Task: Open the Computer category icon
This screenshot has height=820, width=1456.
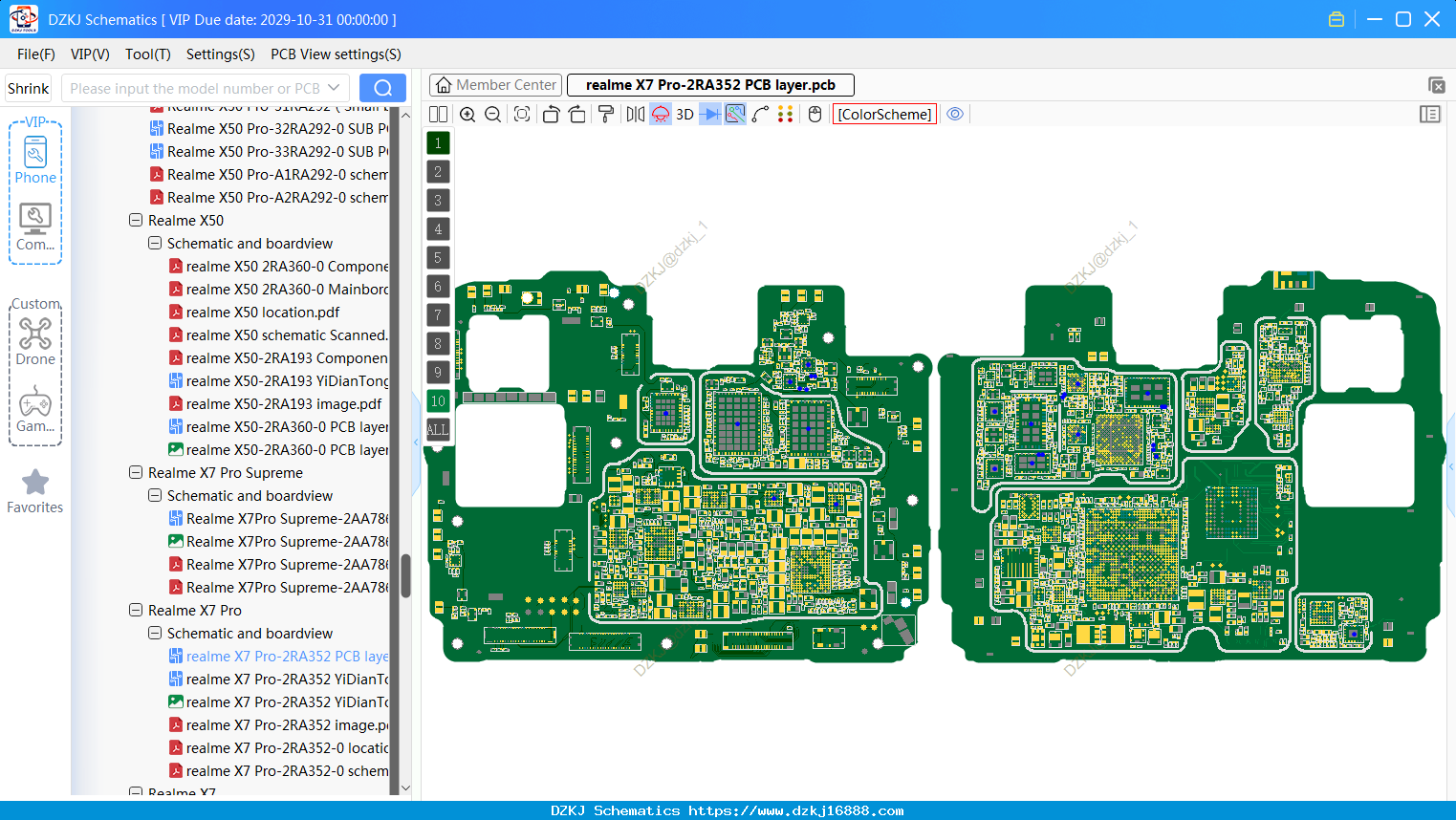Action: 35,227
